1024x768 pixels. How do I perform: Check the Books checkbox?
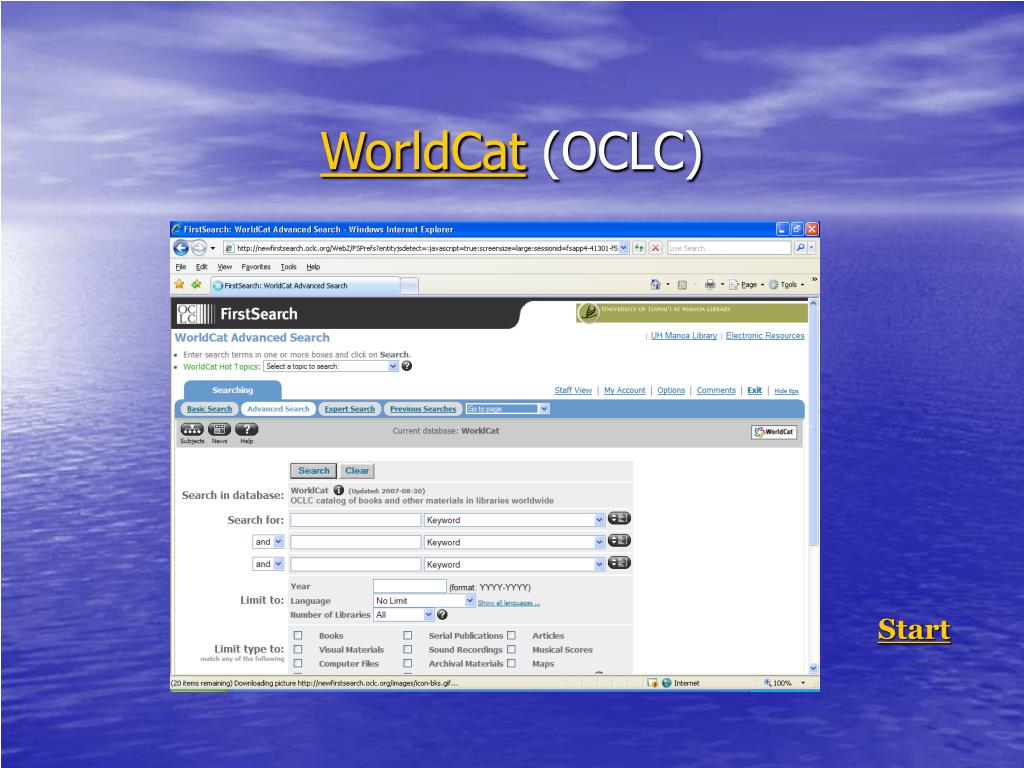coord(298,635)
